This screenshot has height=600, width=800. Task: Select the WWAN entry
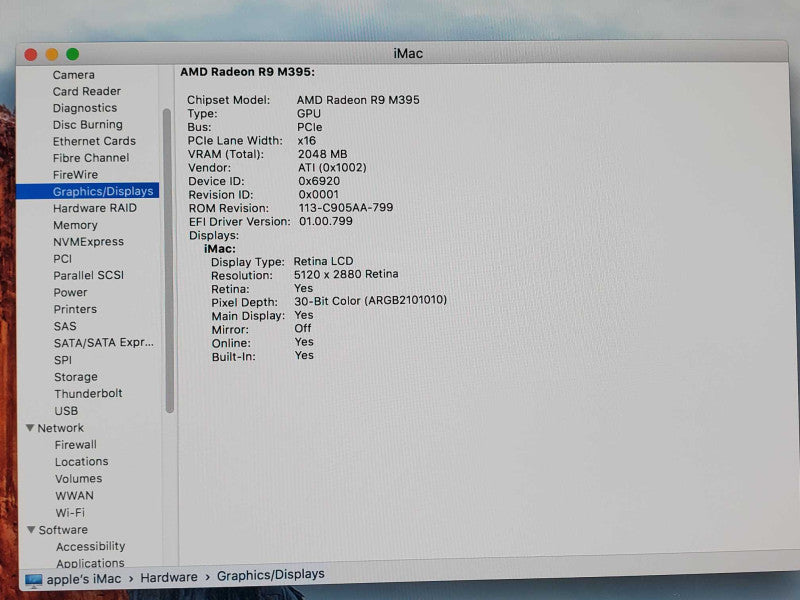pos(74,495)
